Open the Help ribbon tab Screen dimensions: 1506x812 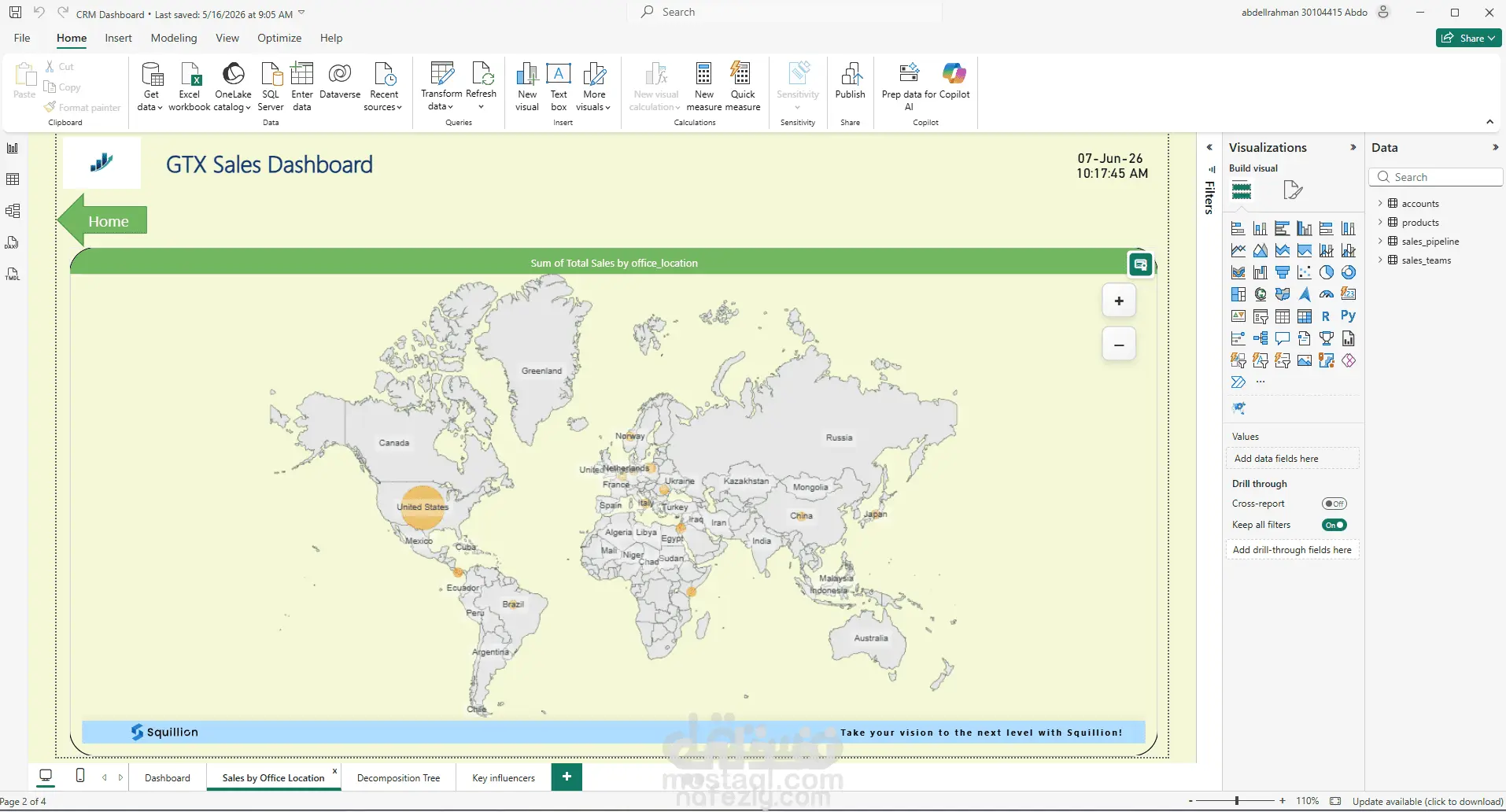(331, 38)
